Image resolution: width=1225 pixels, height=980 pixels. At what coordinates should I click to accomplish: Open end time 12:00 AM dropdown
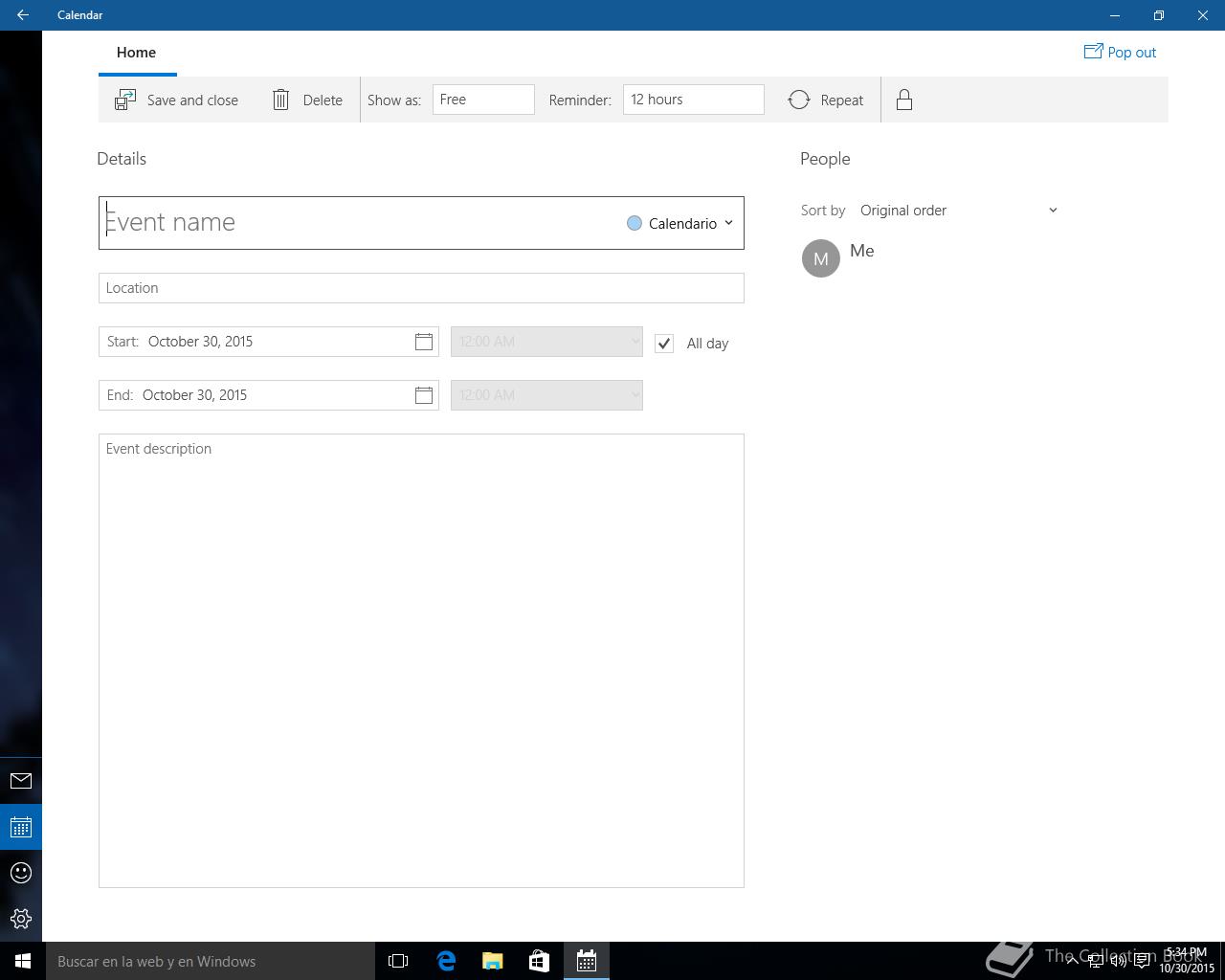546,395
